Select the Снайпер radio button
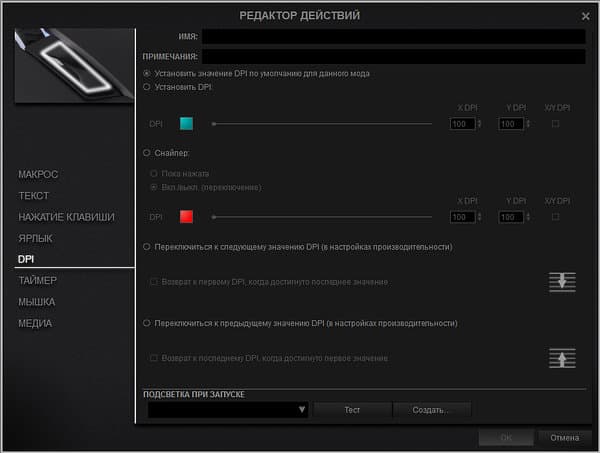Viewport: 600px width, 453px height. point(147,153)
